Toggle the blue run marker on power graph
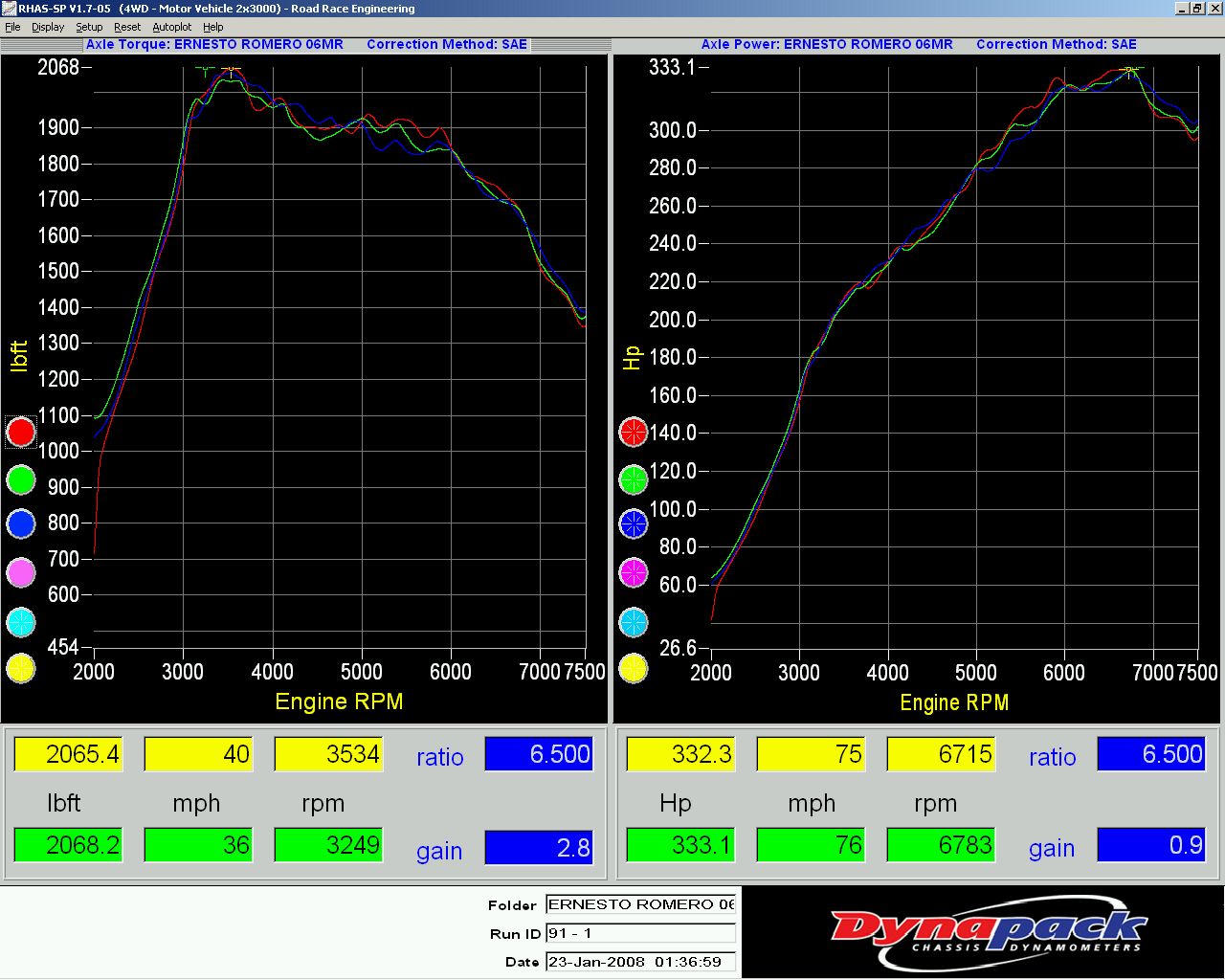Image resolution: width=1225 pixels, height=980 pixels. pyautogui.click(x=634, y=523)
